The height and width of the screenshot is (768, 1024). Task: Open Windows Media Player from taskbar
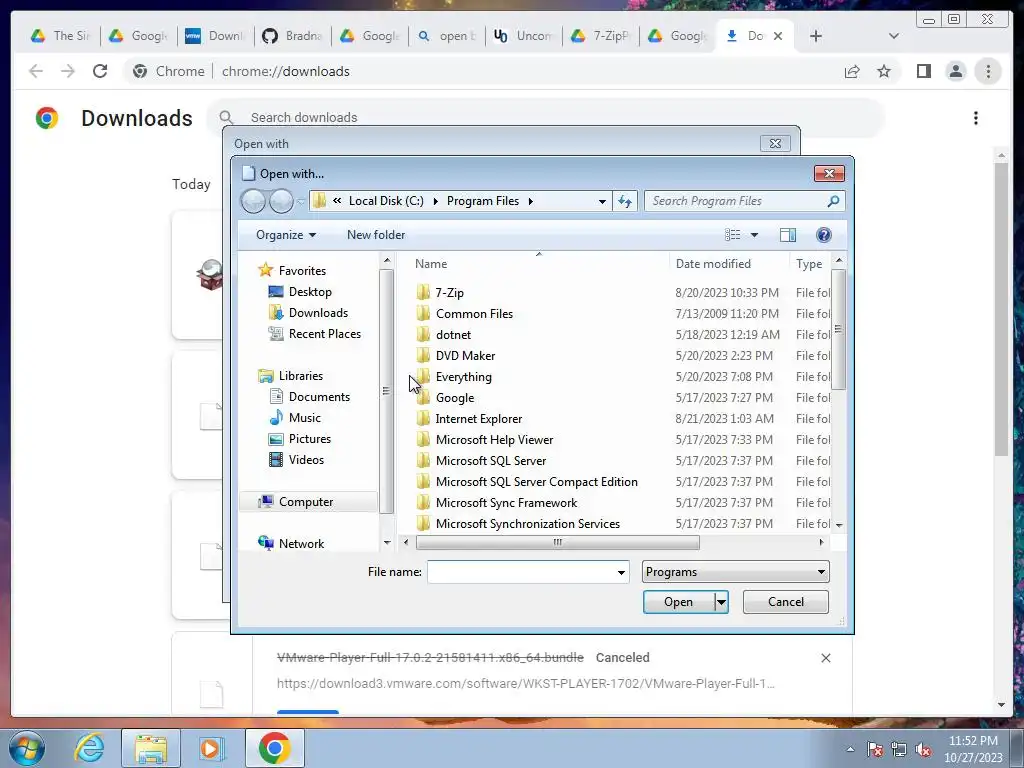pyautogui.click(x=211, y=748)
